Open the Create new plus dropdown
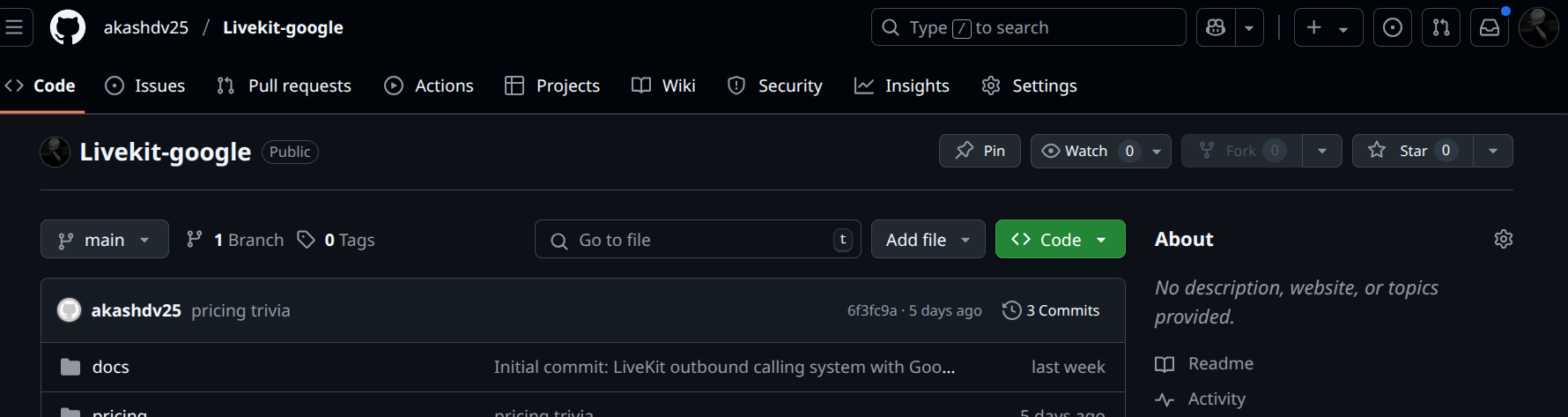The image size is (1568, 417). [x=1328, y=27]
